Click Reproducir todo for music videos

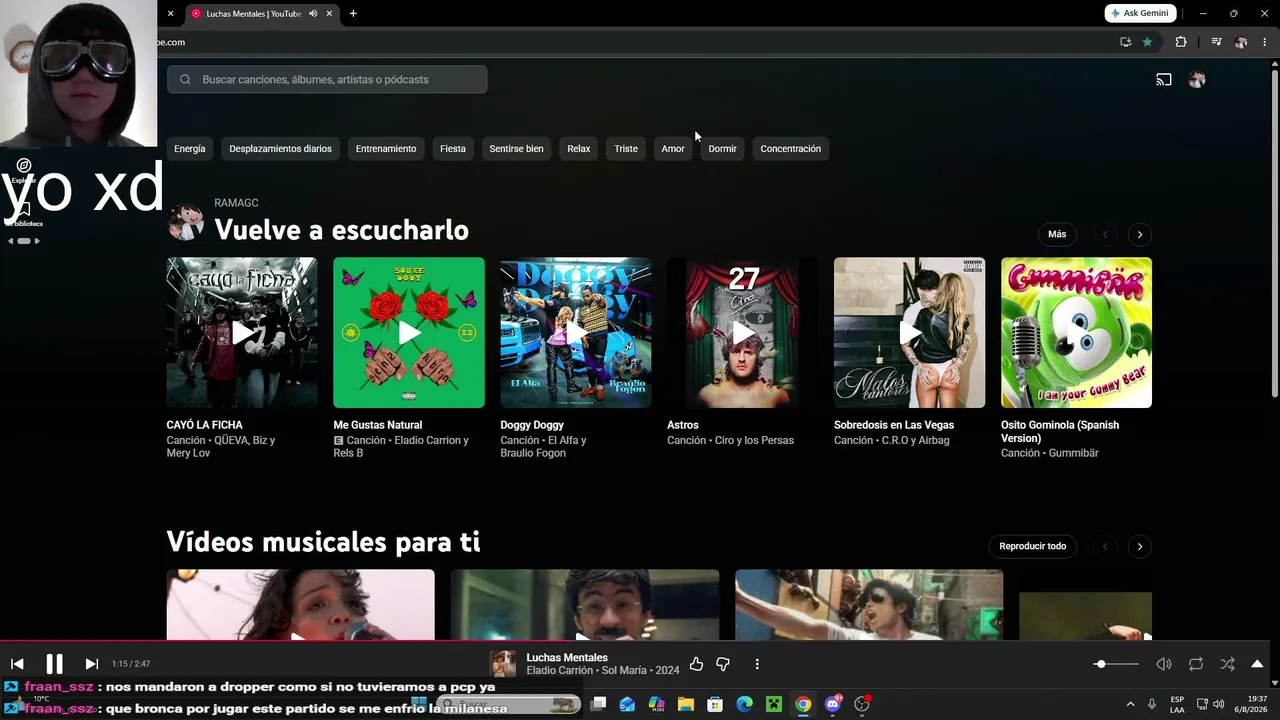1033,546
